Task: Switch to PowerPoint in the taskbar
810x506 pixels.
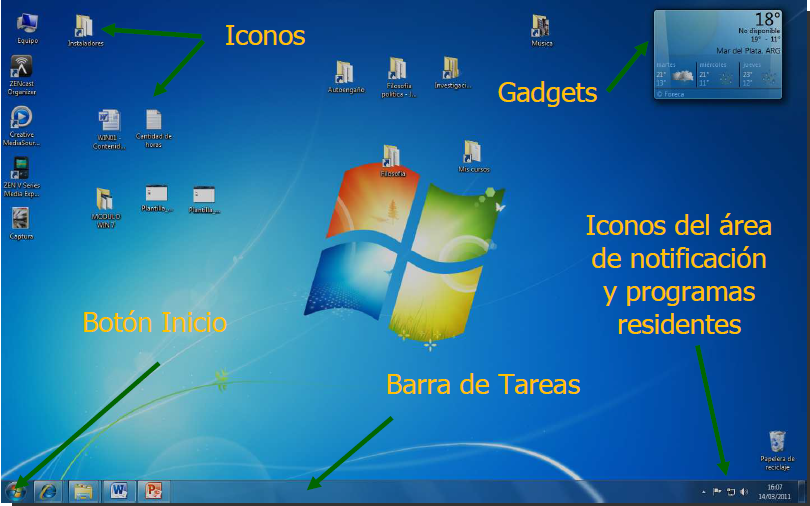Action: pyautogui.click(x=153, y=491)
